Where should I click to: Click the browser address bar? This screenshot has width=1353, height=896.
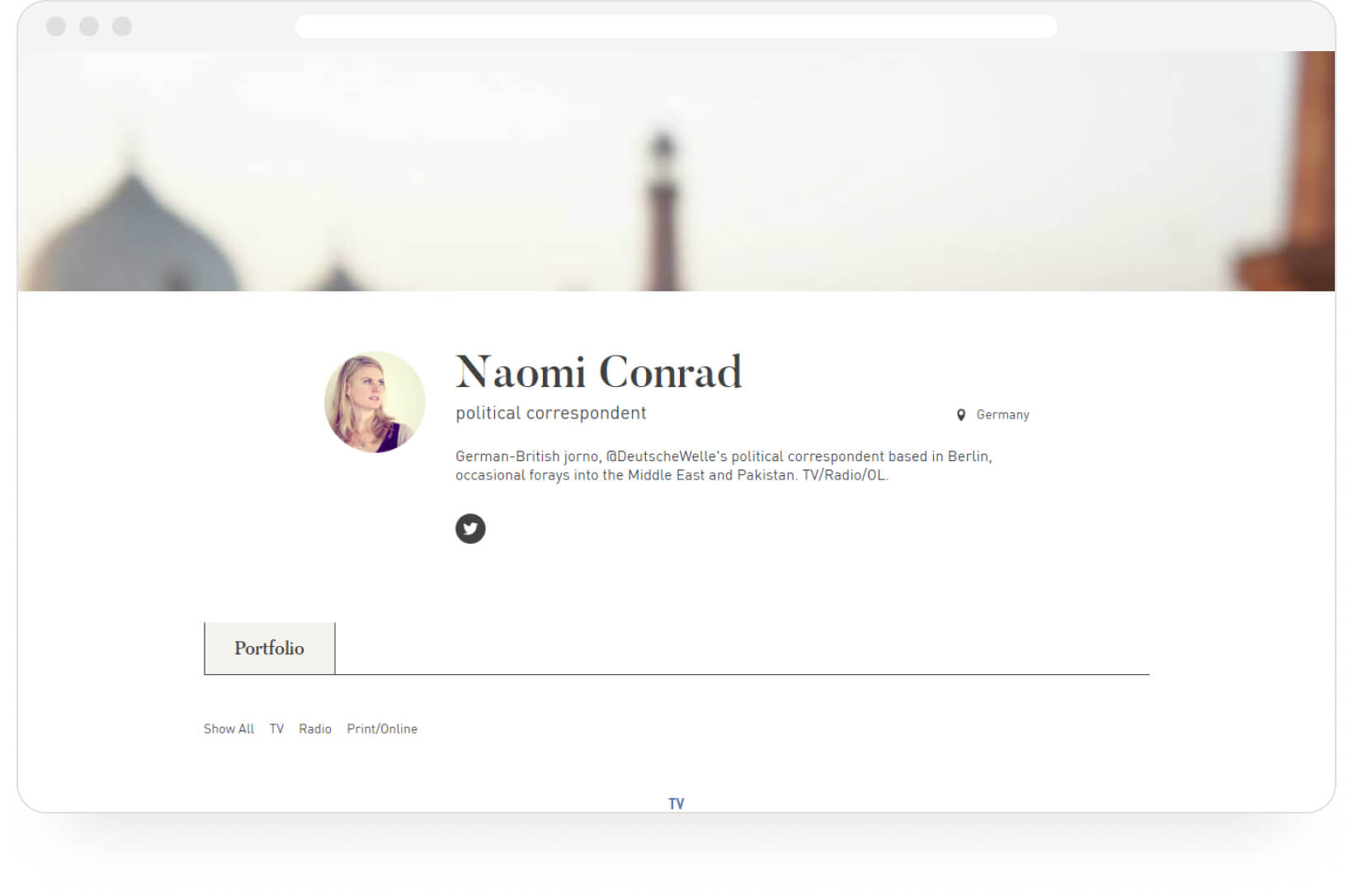[676, 26]
